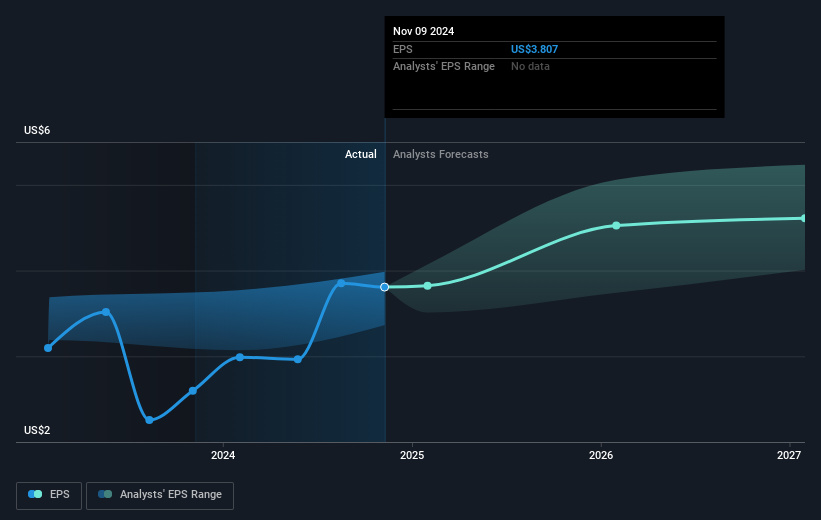Screen dimensions: 821x520
Task: Click the 'No data' range value
Action: [530, 67]
